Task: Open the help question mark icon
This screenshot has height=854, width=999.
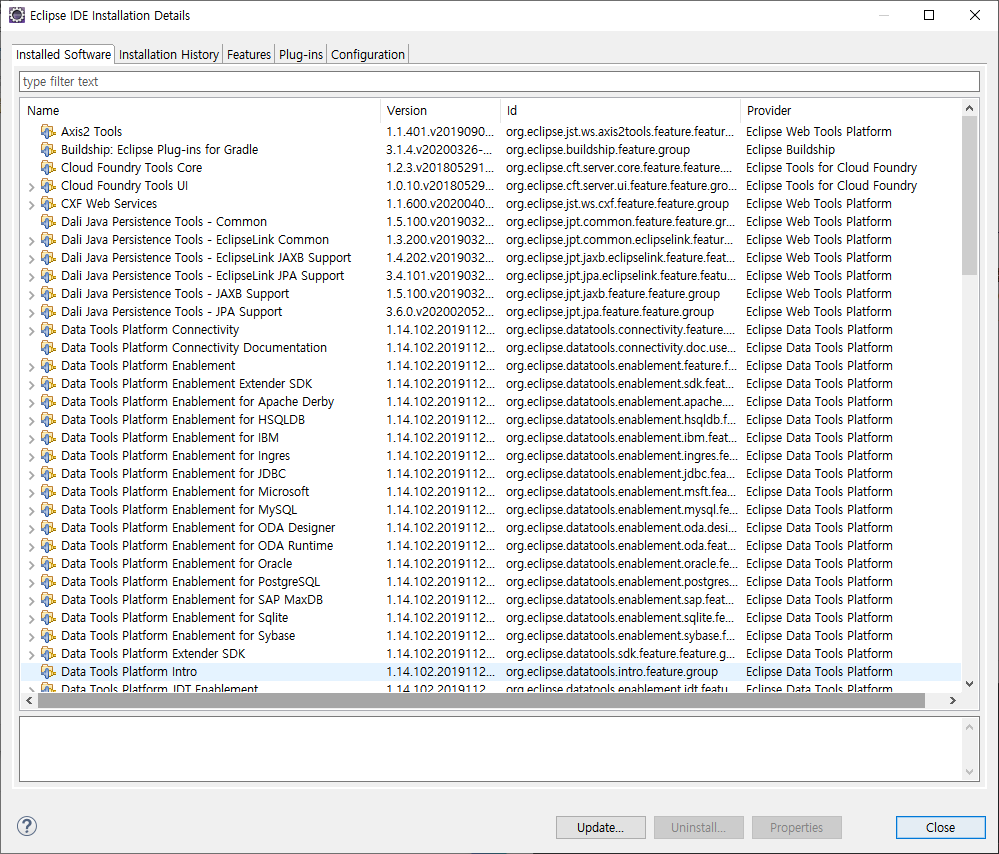Action: coord(27,827)
